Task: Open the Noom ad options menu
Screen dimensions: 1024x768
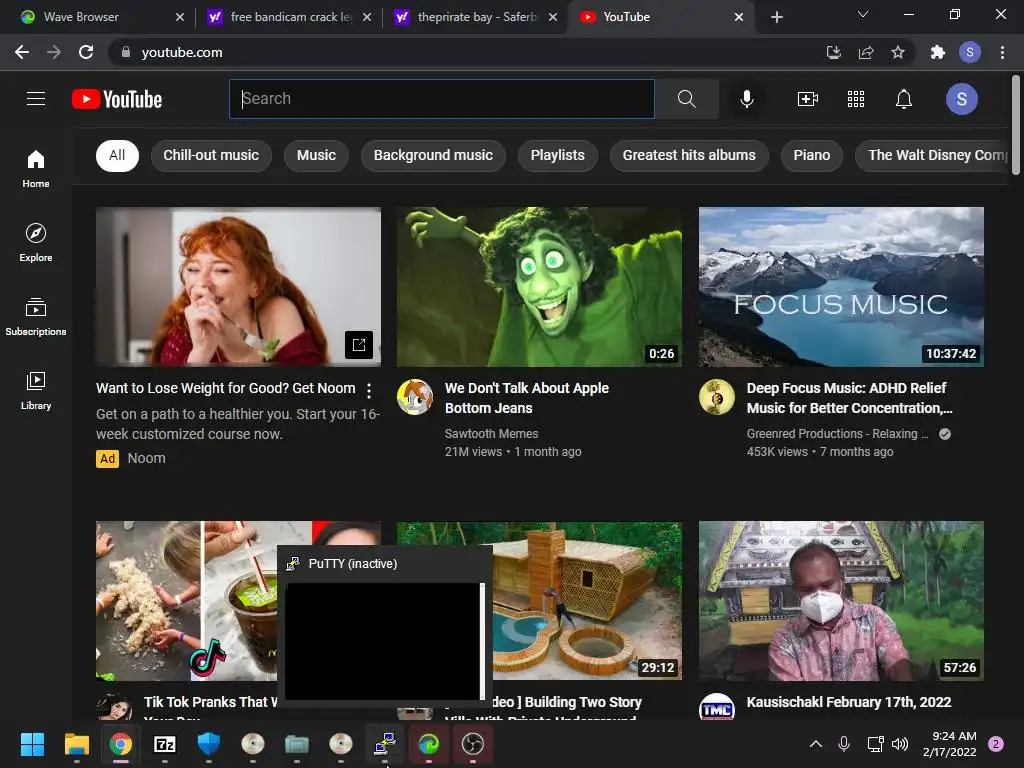Action: (x=369, y=391)
